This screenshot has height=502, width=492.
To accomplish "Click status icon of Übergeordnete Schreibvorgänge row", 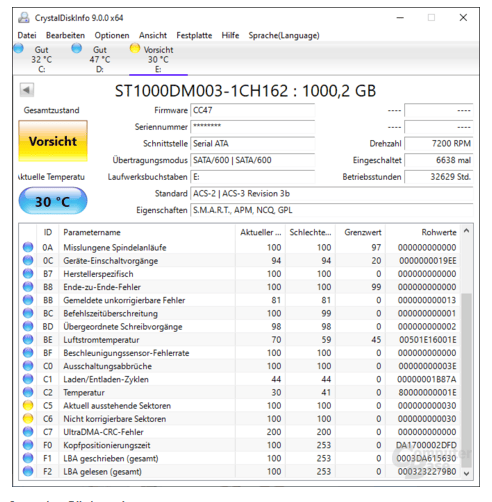I will pyautogui.click(x=28, y=326).
